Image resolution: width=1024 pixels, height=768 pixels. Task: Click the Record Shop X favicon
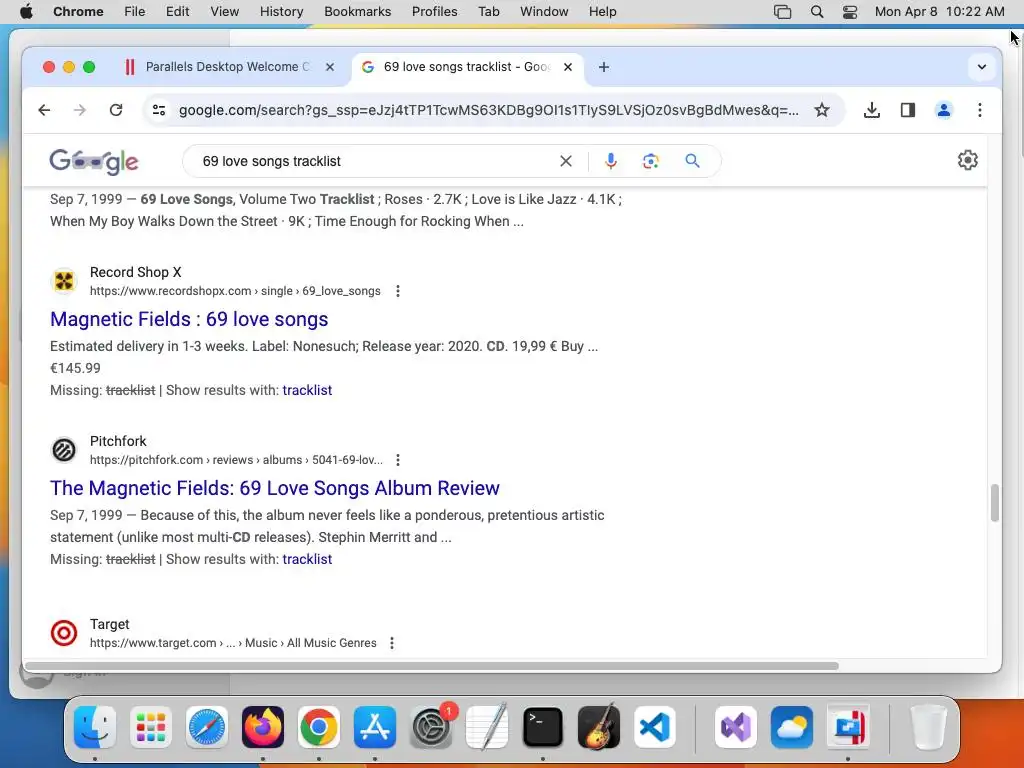64,281
